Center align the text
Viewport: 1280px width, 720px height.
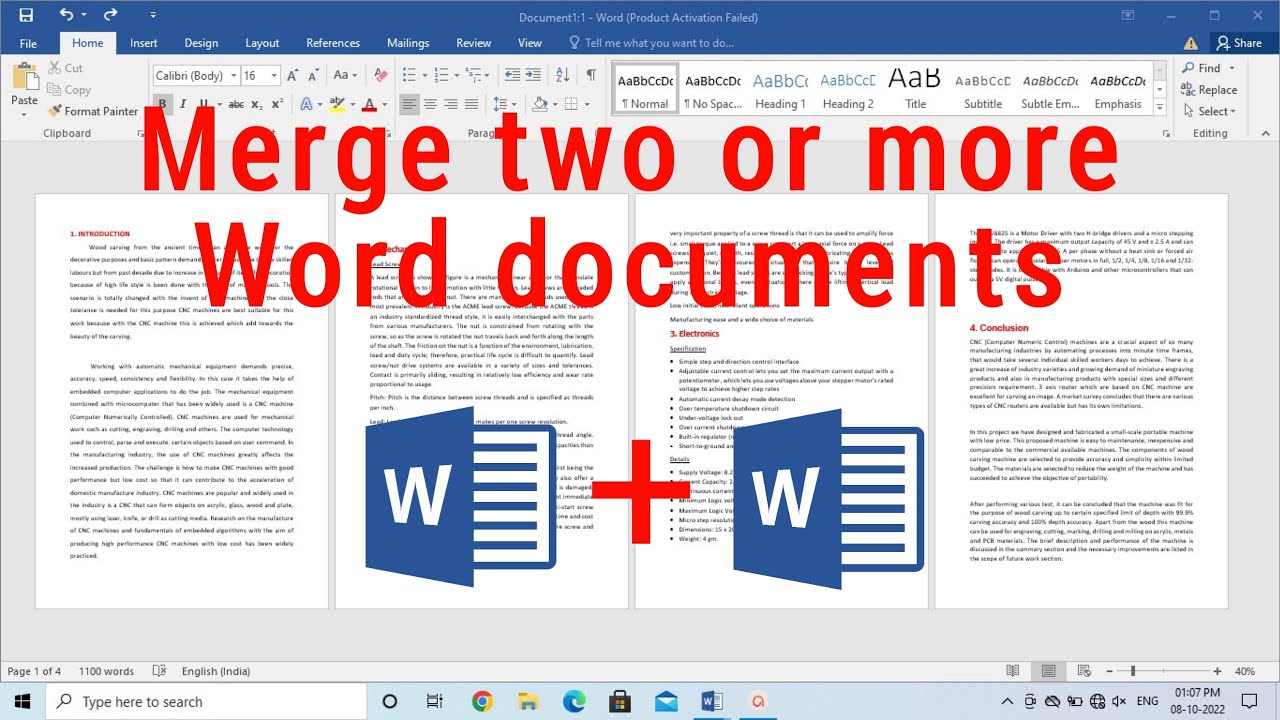(430, 104)
